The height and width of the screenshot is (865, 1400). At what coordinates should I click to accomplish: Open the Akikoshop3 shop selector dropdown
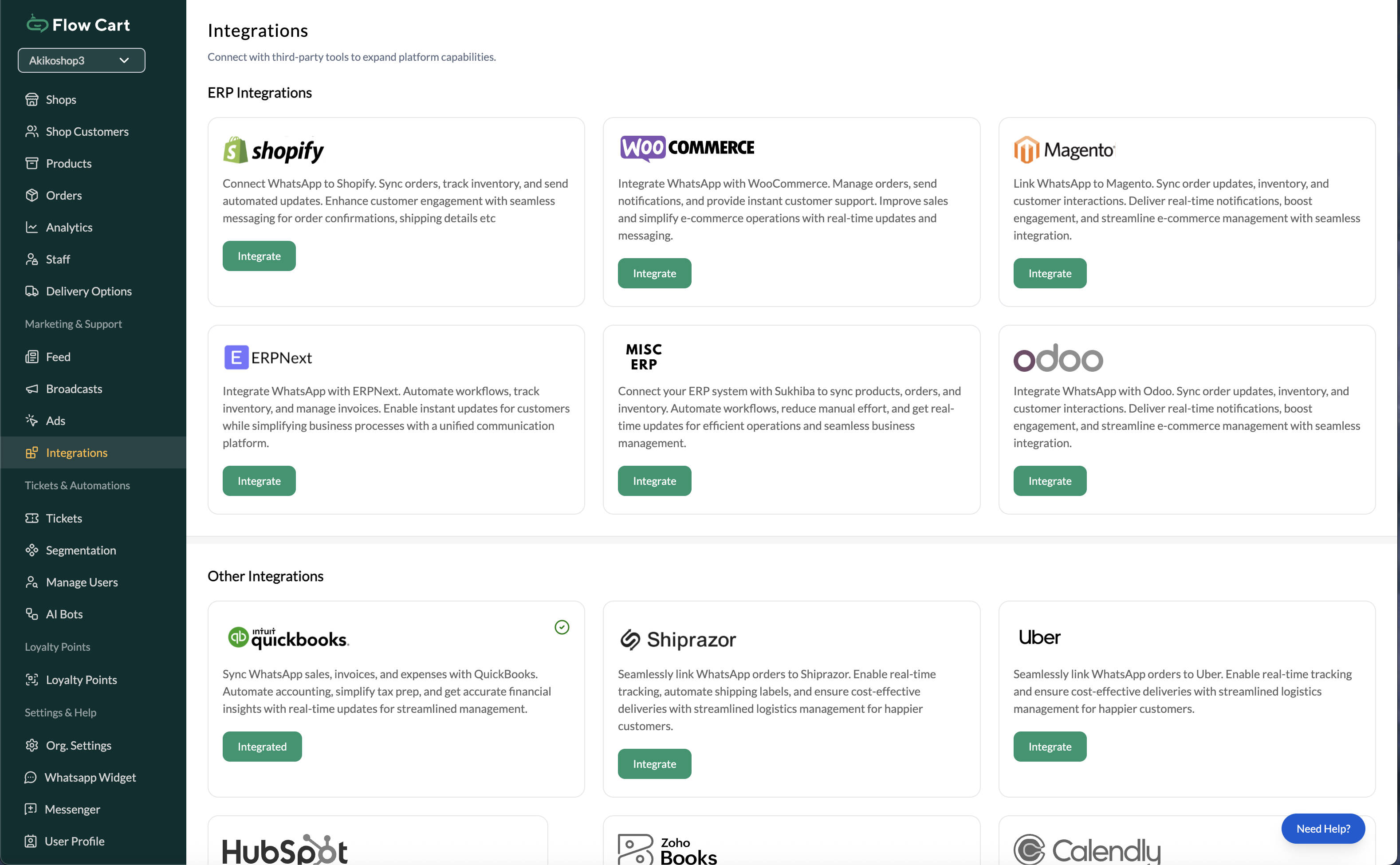(x=81, y=60)
